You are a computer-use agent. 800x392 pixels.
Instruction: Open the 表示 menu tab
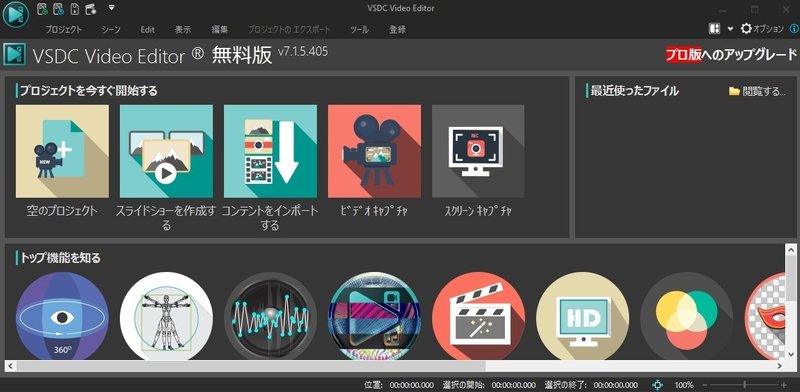click(x=183, y=30)
